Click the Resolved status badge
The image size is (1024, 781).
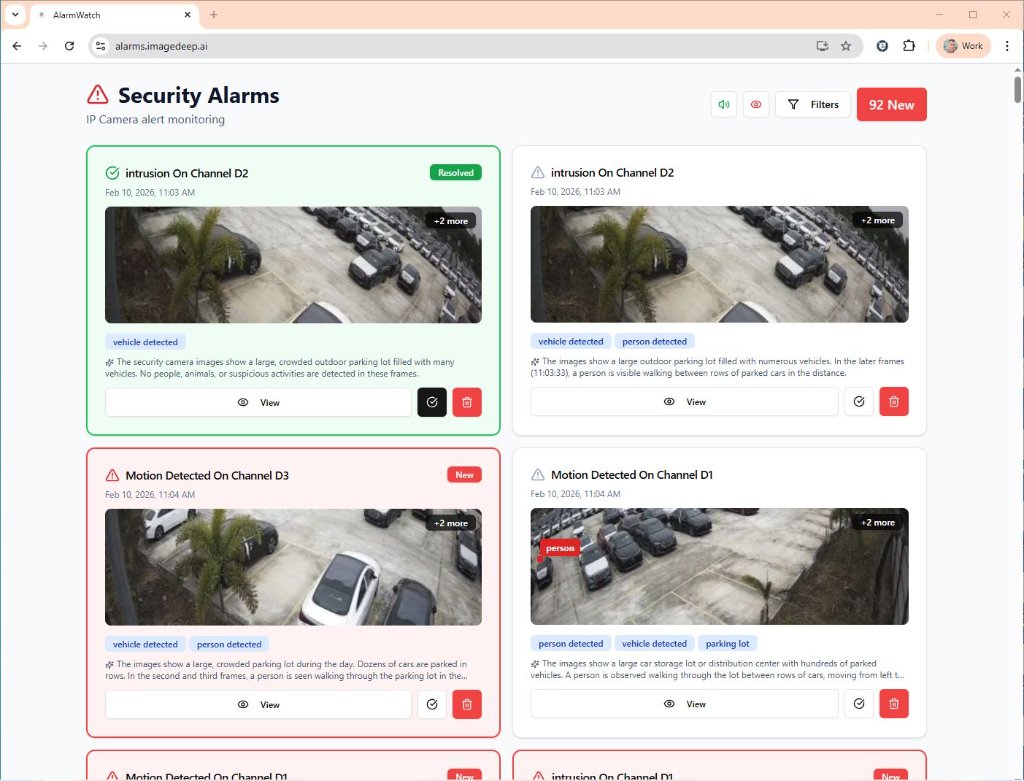point(456,172)
